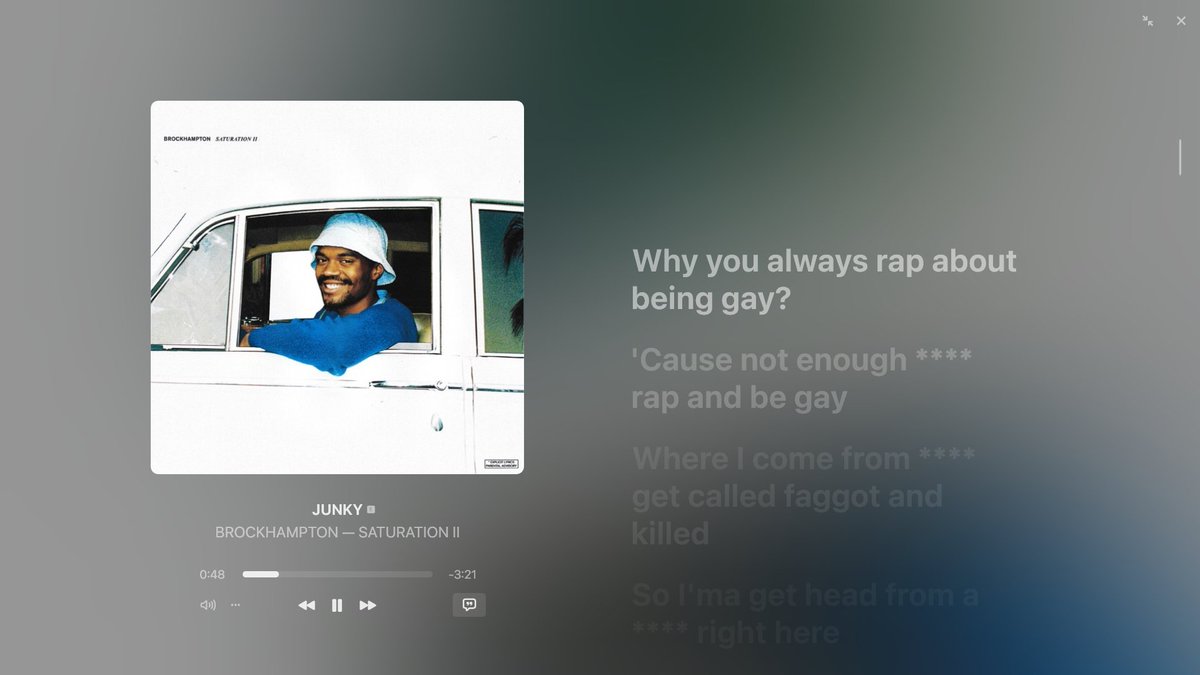The width and height of the screenshot is (1200, 675).
Task: Exit full screen with the collapse arrows icon
Action: pyautogui.click(x=1147, y=20)
